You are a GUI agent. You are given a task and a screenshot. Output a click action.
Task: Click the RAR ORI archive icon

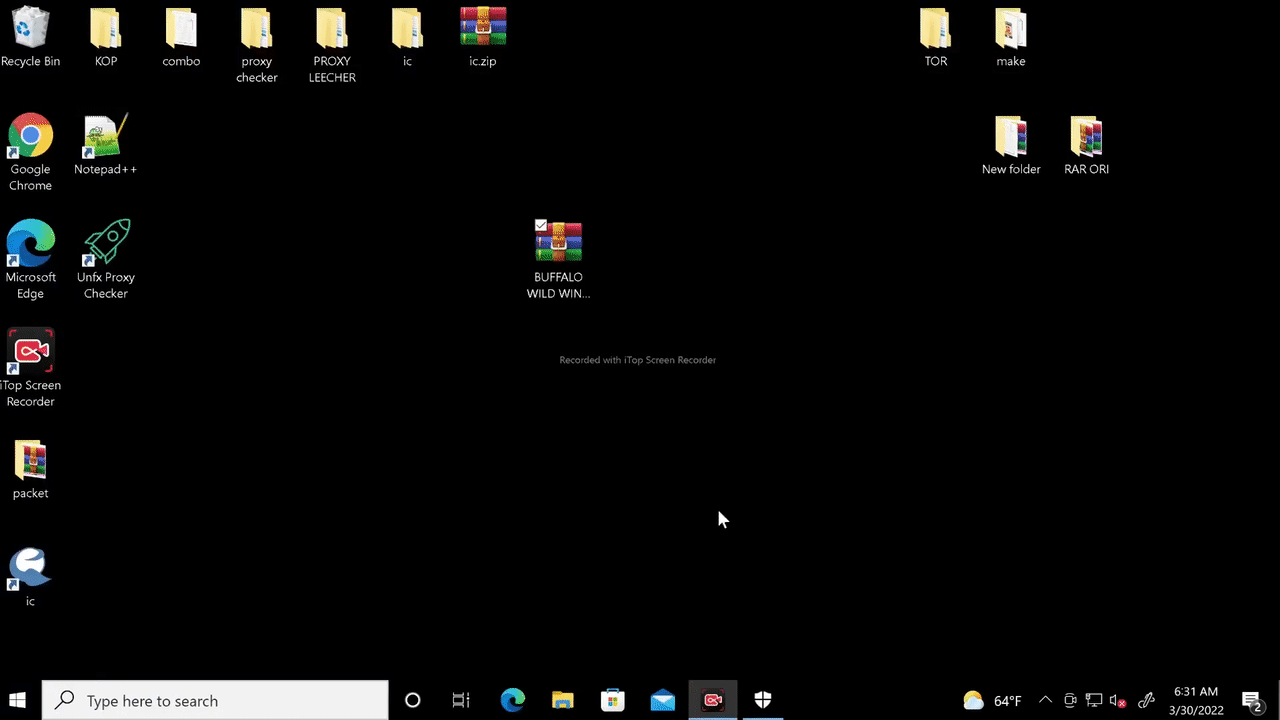coord(1086,137)
